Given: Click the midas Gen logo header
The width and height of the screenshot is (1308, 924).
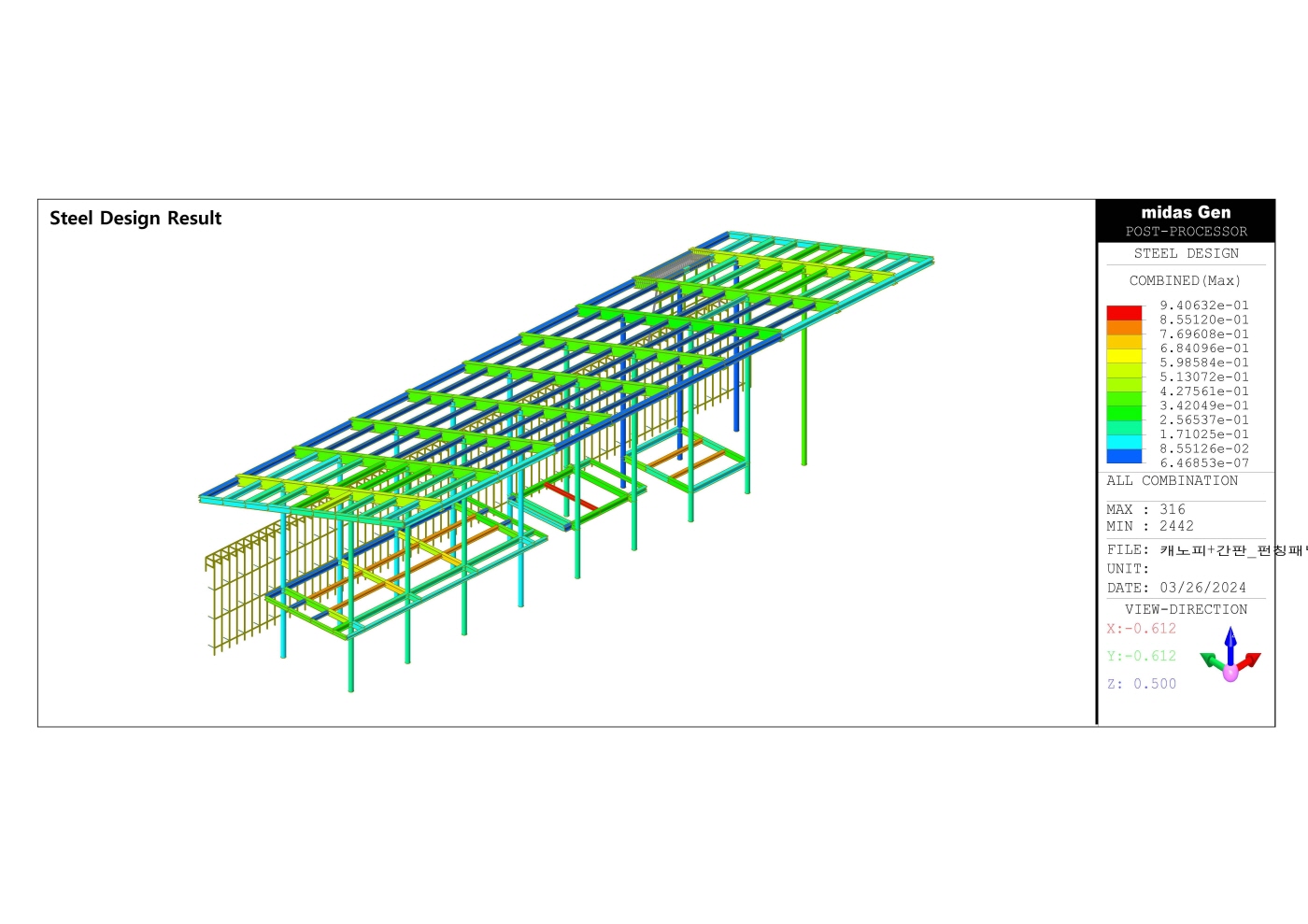Looking at the screenshot, I should (1186, 212).
